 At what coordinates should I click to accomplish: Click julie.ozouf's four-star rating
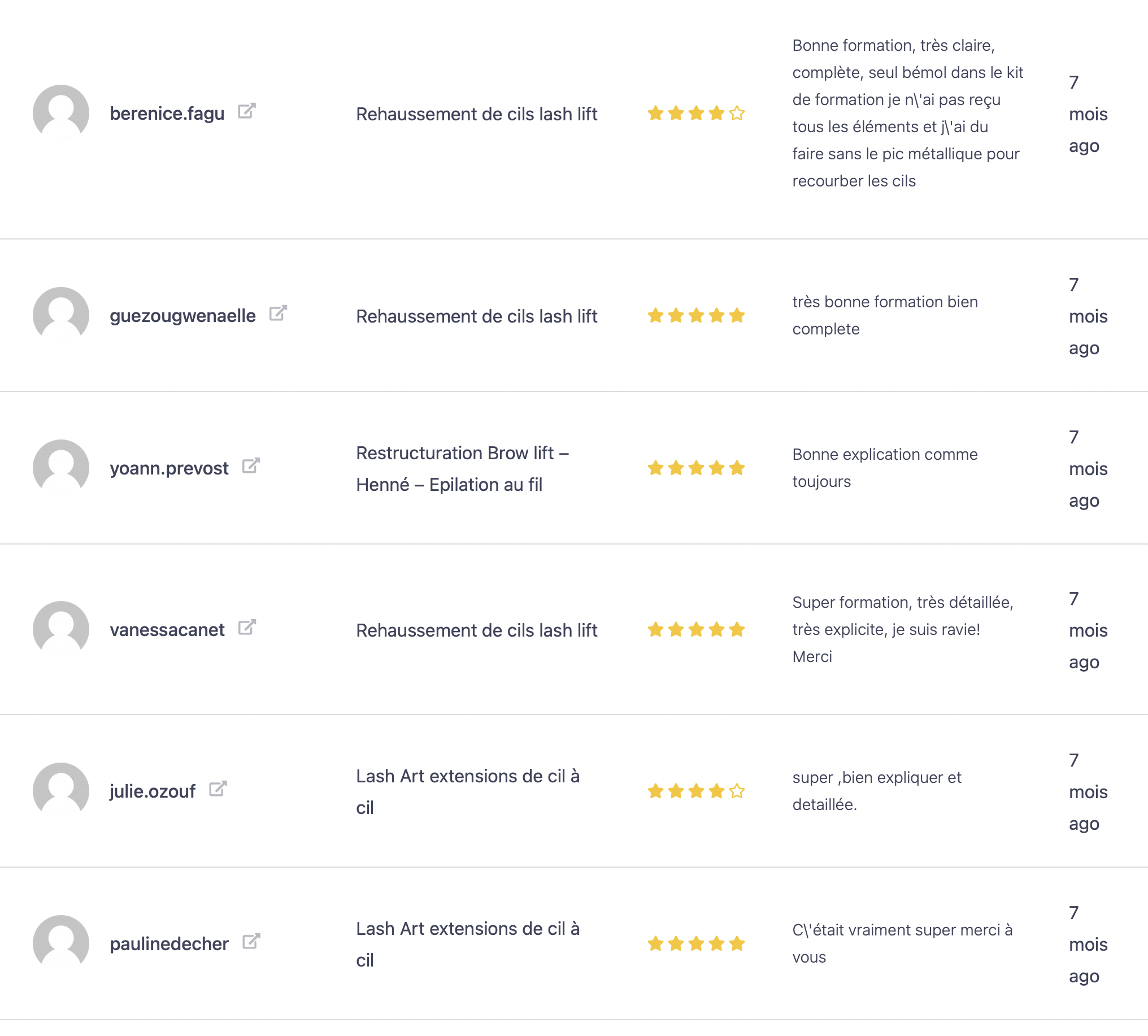[695, 791]
